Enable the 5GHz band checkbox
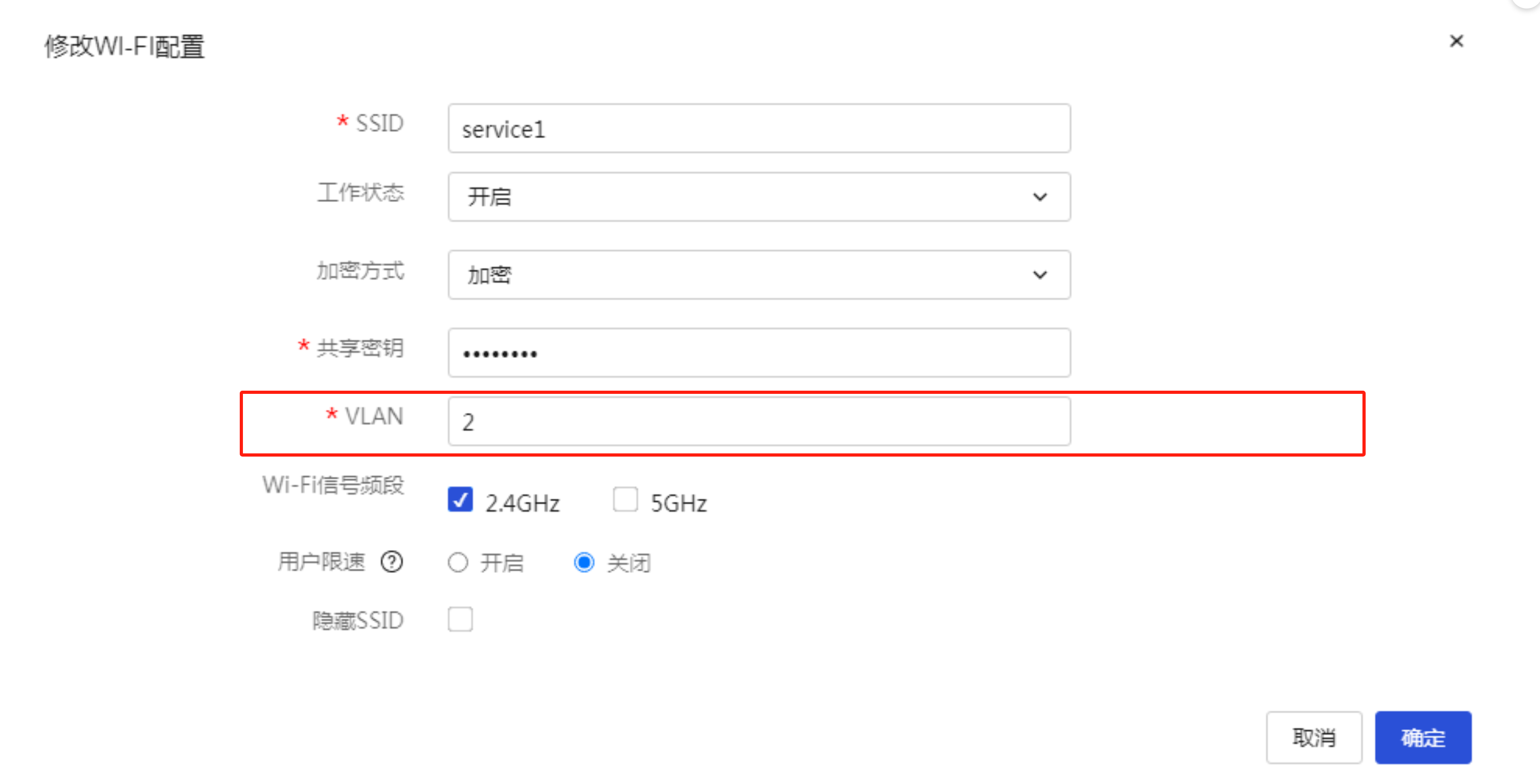Image resolution: width=1540 pixels, height=784 pixels. click(x=625, y=500)
